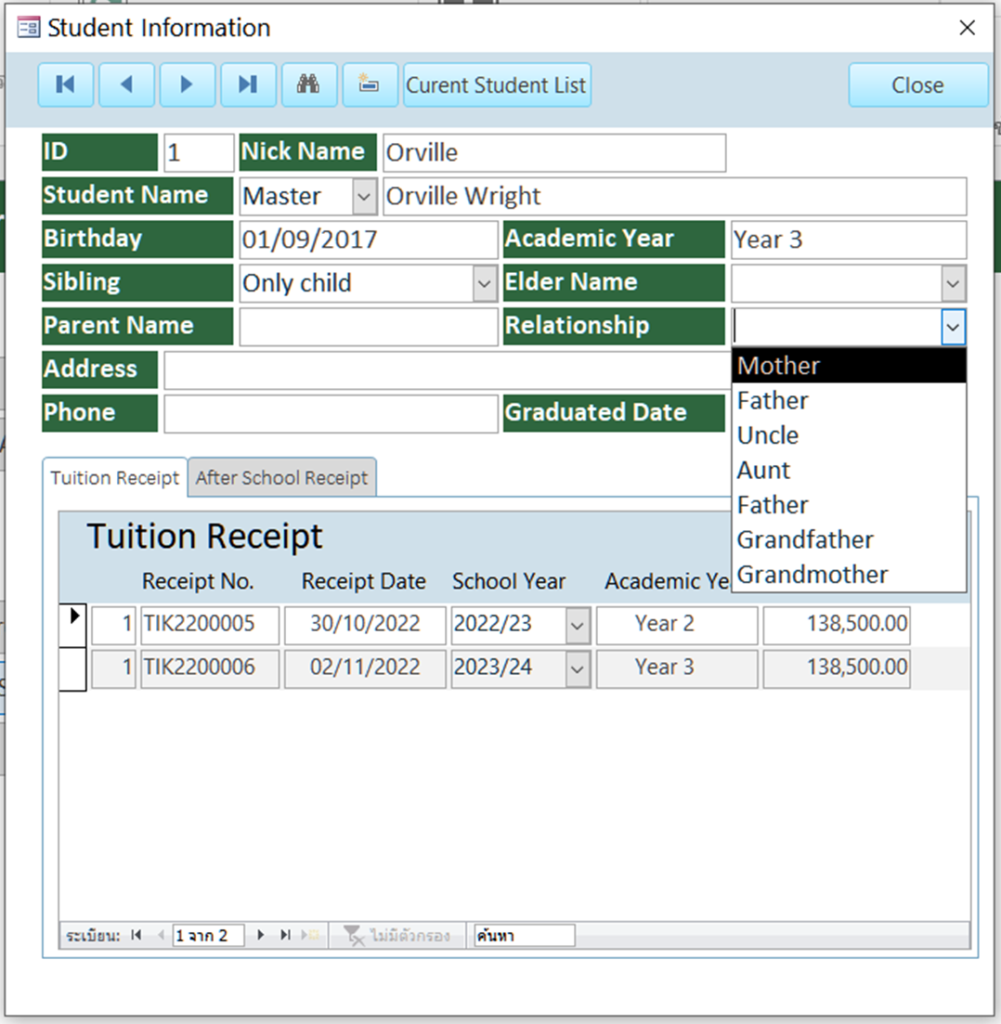Go to first student record button
The width and height of the screenshot is (1001, 1024).
point(66,85)
